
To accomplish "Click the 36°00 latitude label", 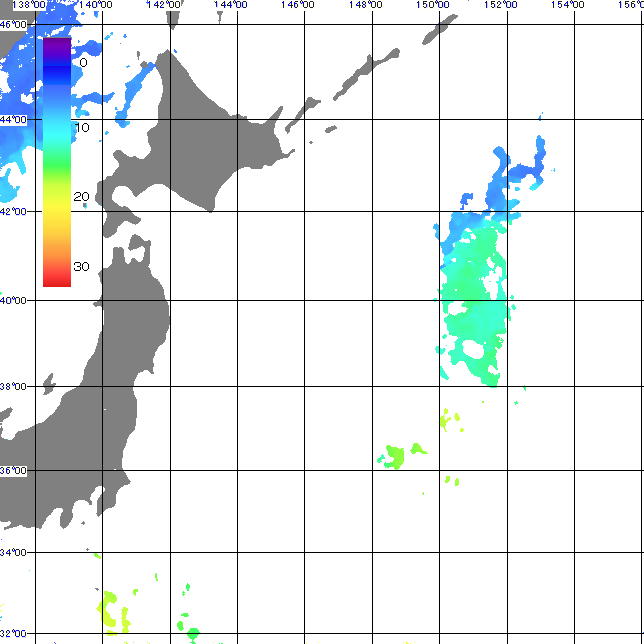I will (13, 471).
